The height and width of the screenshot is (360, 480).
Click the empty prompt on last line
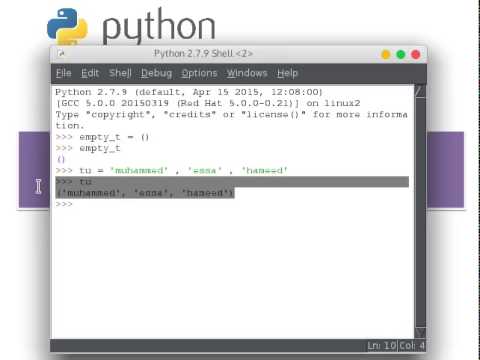click(64, 204)
